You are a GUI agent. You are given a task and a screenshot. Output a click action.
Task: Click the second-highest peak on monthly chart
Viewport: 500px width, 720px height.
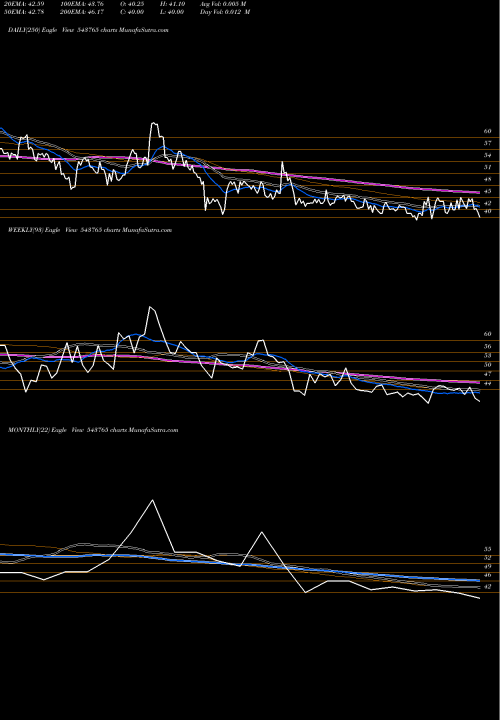262,532
